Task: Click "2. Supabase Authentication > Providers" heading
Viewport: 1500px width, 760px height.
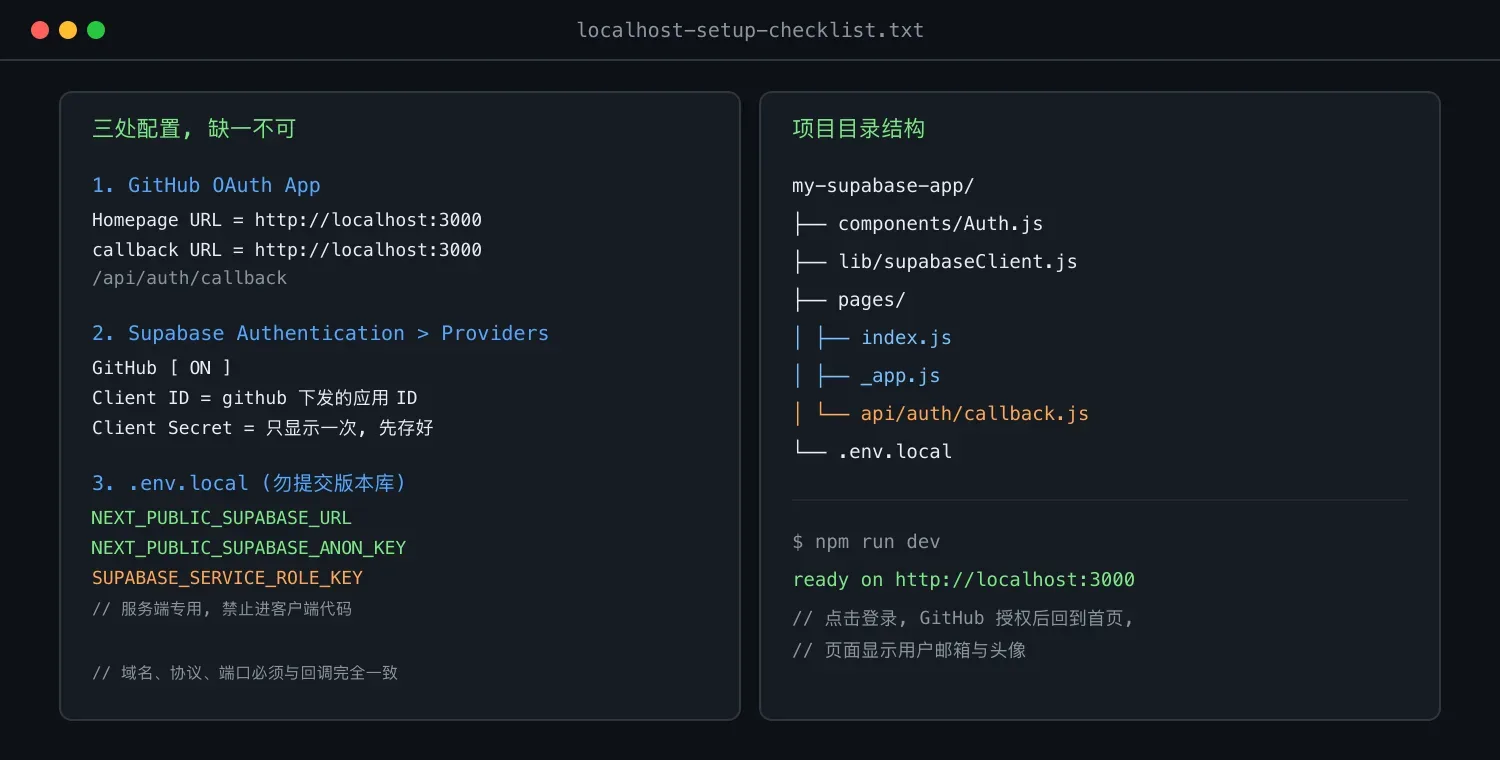Action: 320,334
